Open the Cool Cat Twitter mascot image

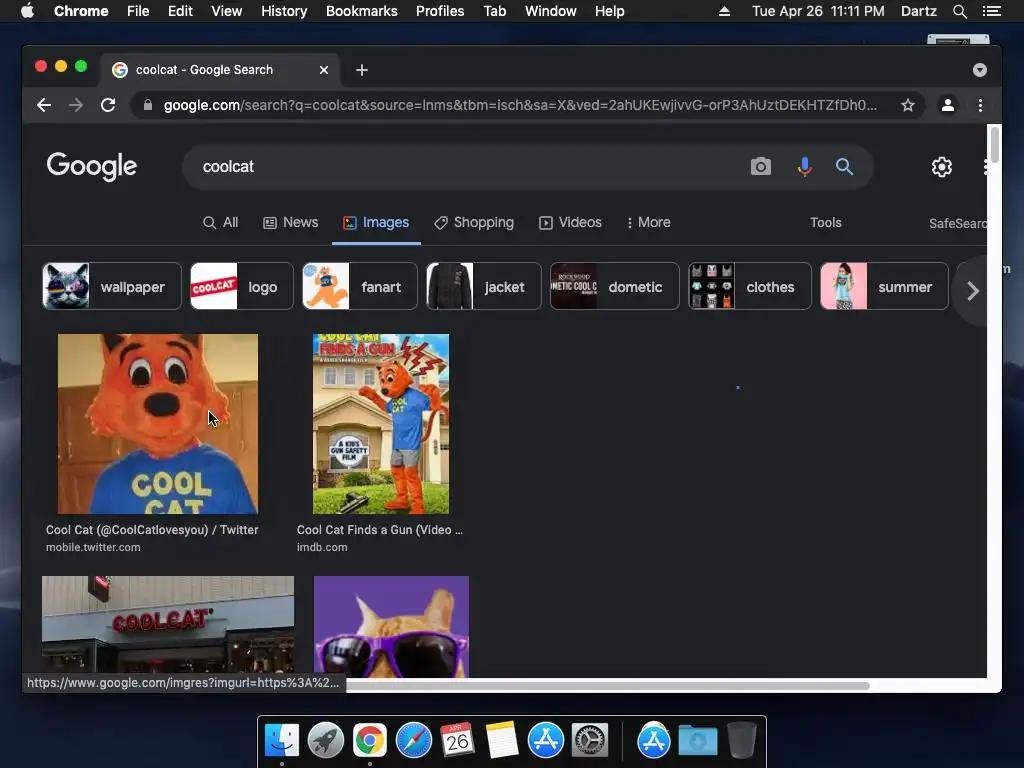[158, 424]
